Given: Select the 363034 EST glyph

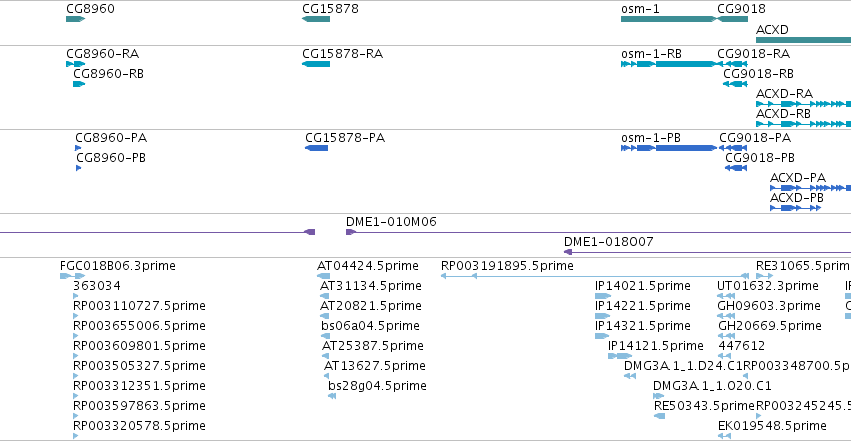Looking at the screenshot, I should 75,296.
